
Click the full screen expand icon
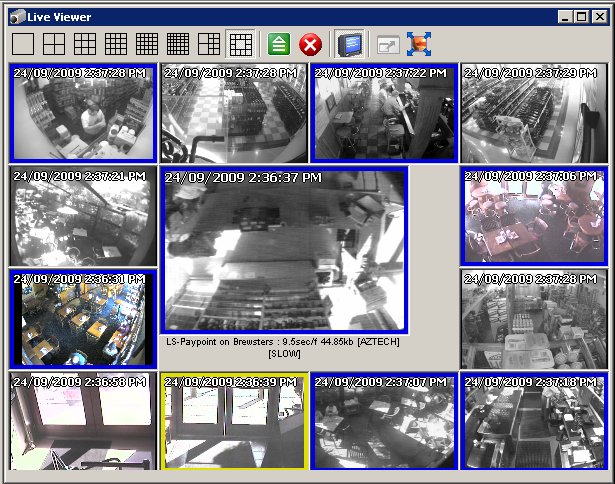click(x=419, y=44)
